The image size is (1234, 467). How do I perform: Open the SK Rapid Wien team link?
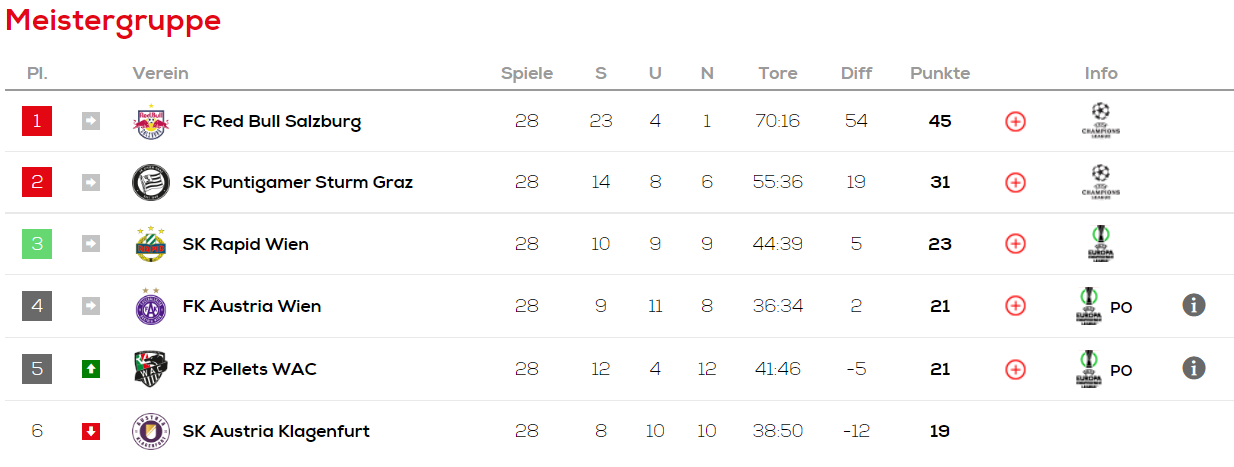pos(246,244)
